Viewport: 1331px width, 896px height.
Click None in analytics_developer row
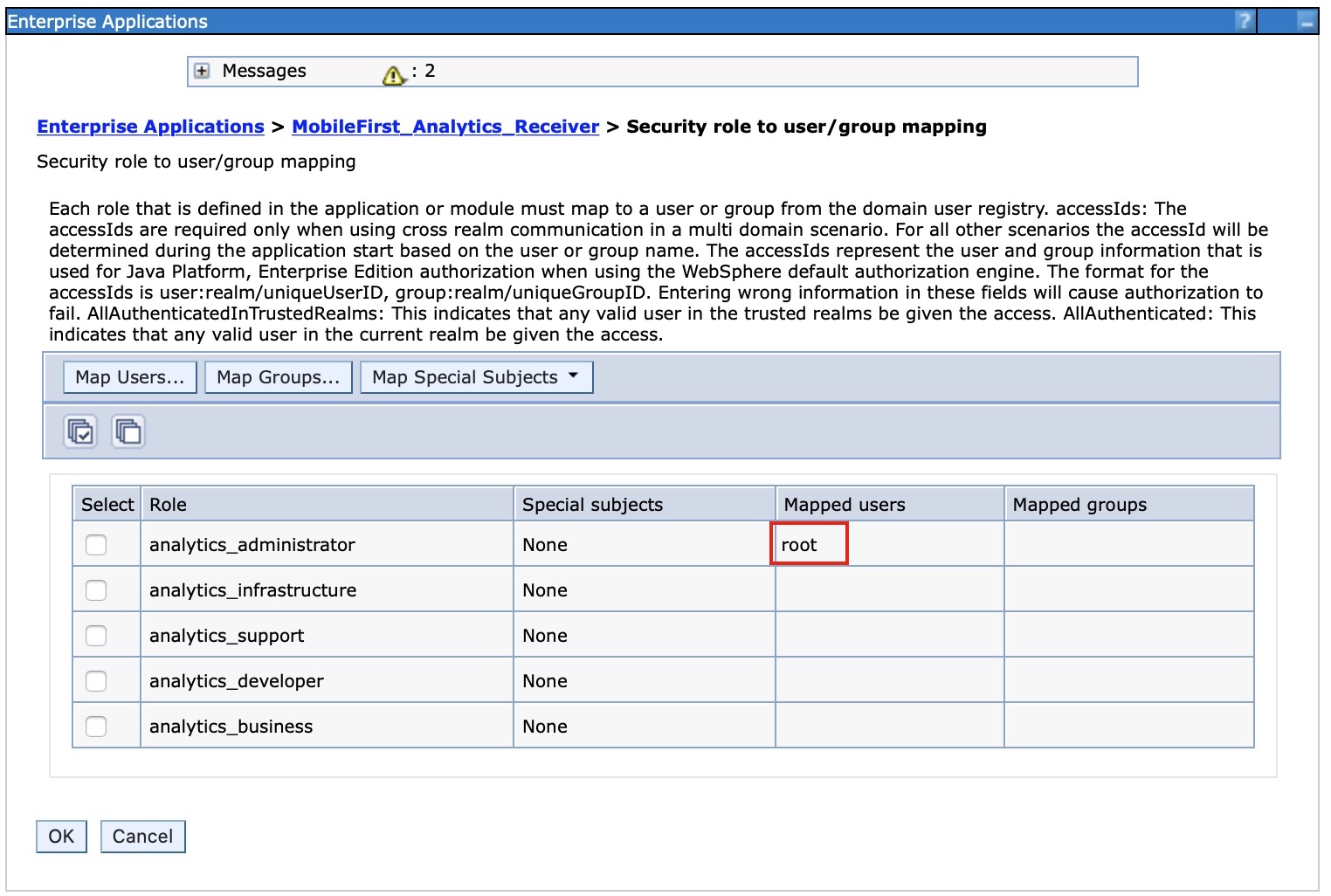click(545, 681)
